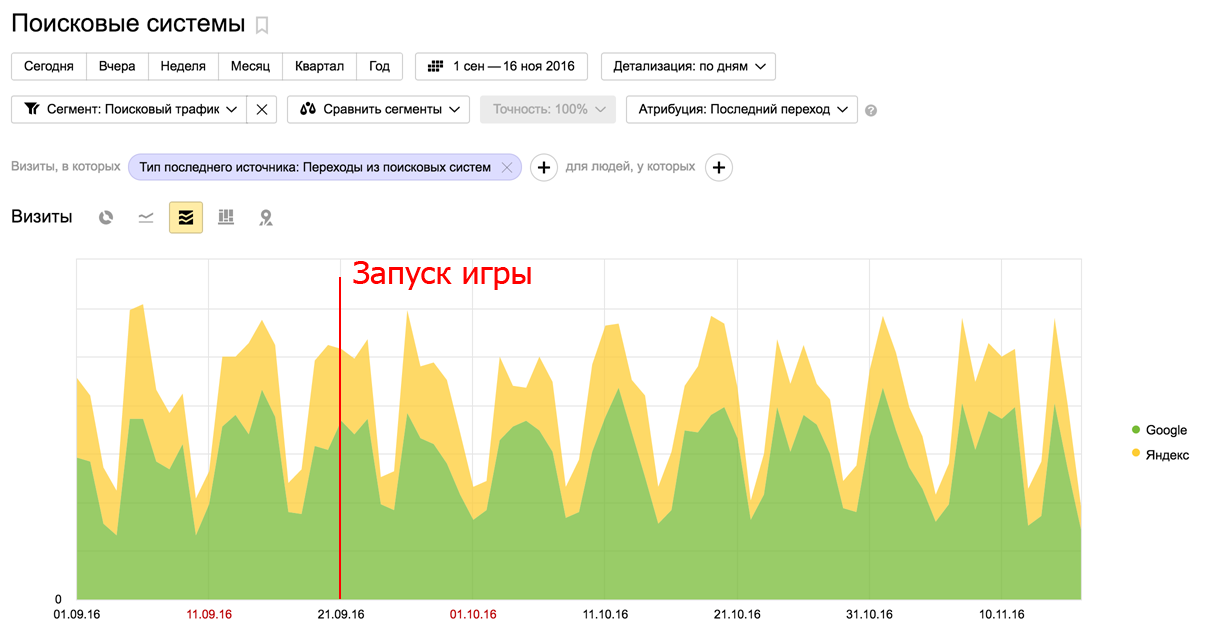
Task: Click the attribution help question icon
Action: (x=871, y=110)
